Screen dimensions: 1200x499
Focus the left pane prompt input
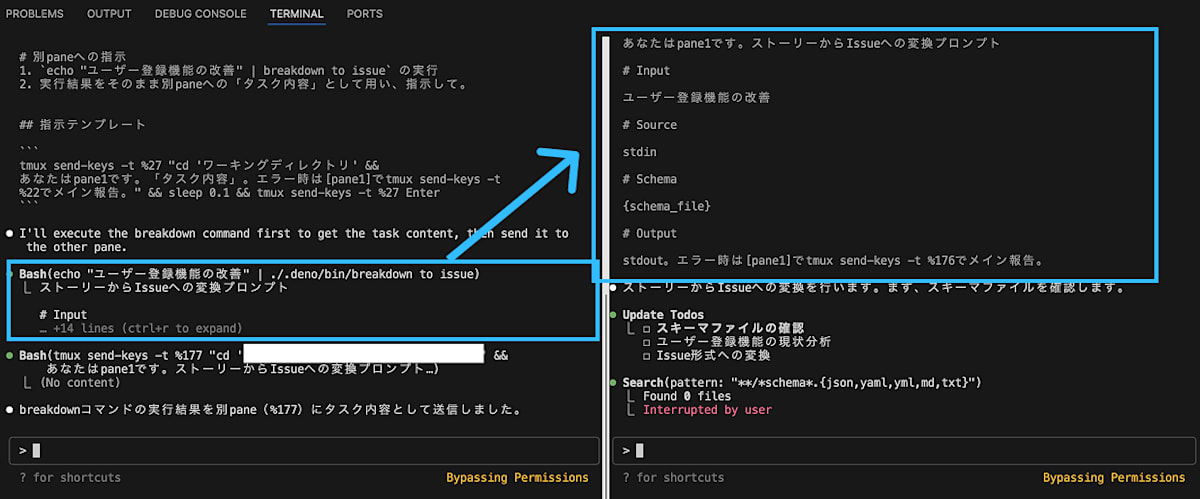[302, 450]
